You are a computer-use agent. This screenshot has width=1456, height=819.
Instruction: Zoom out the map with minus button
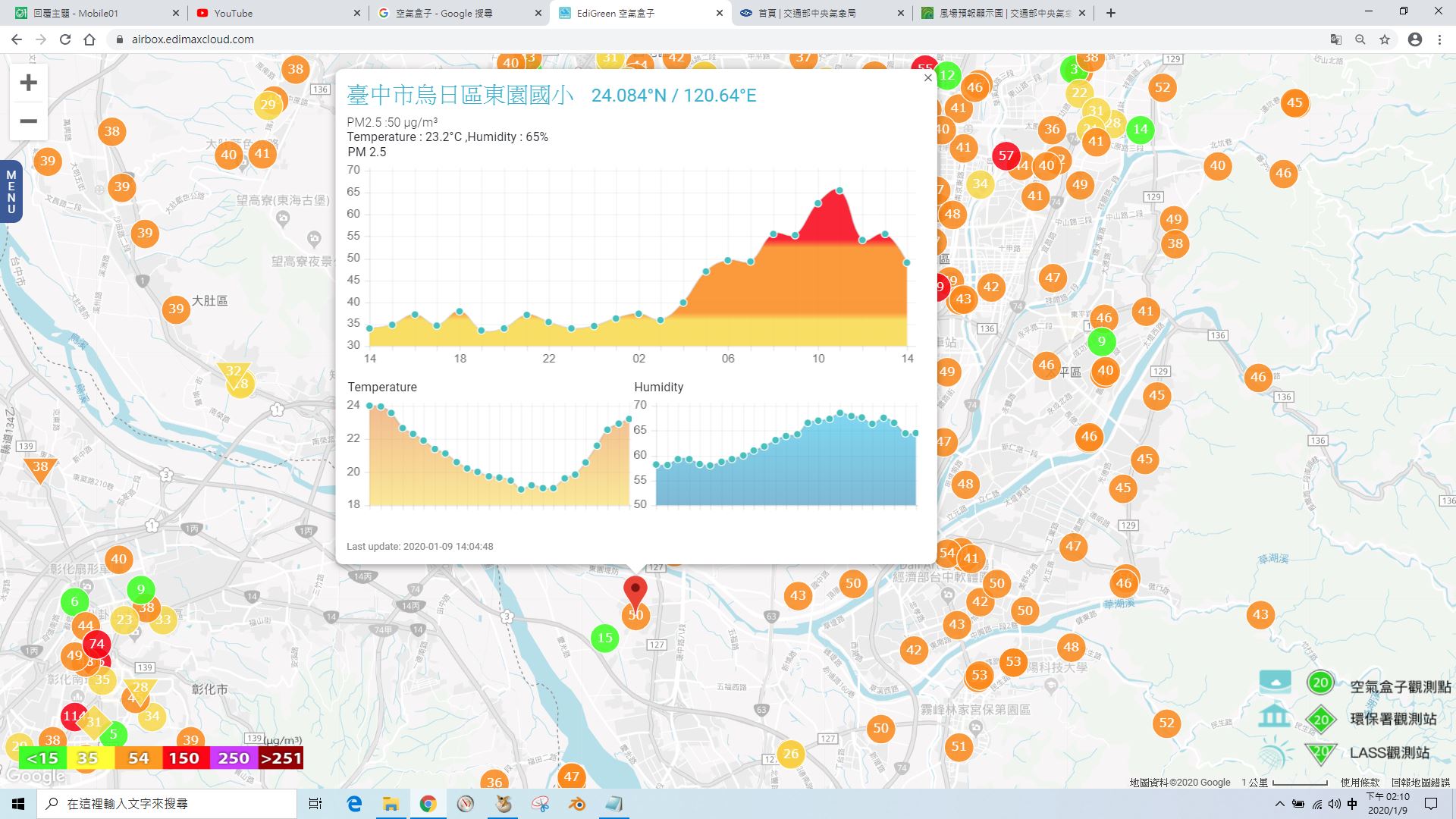[28, 121]
